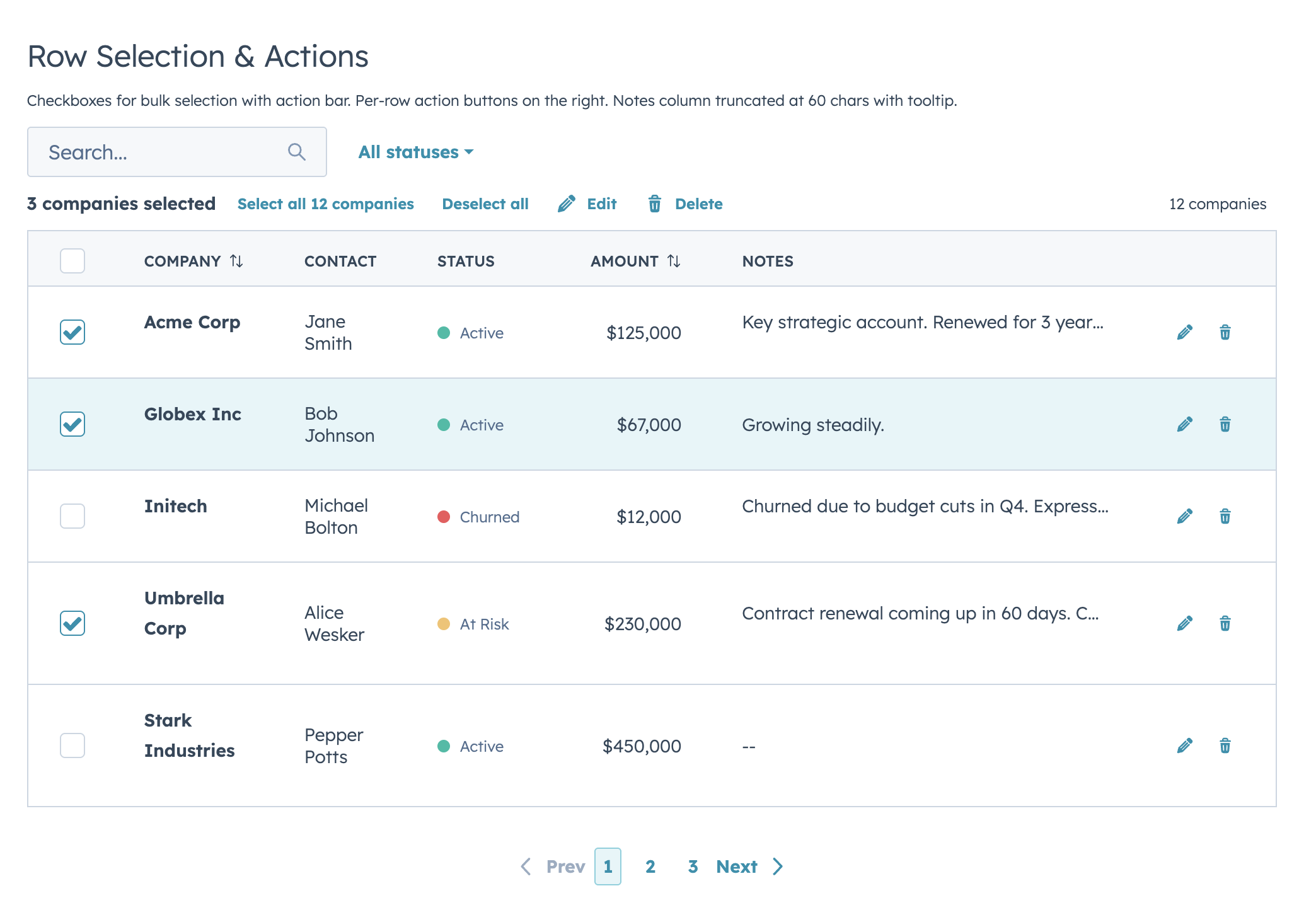Viewport: 1316px width, 915px height.
Task: Go to page 2
Action: [650, 866]
